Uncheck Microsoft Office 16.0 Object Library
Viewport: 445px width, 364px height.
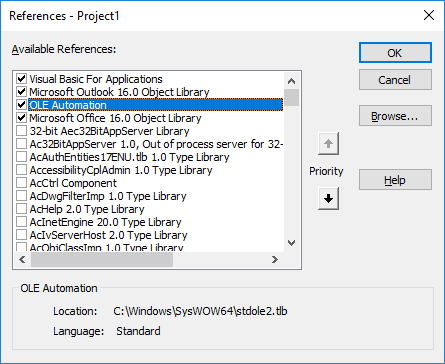(21, 118)
